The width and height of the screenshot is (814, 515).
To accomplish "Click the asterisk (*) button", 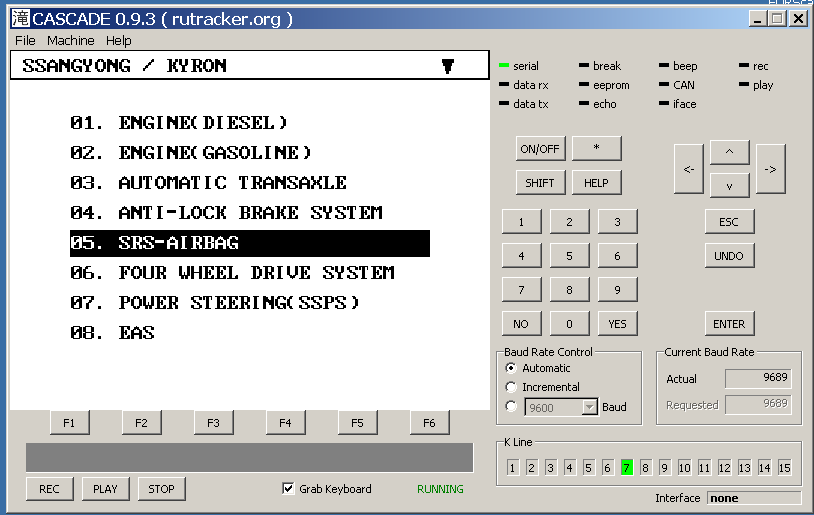I will pyautogui.click(x=596, y=148).
